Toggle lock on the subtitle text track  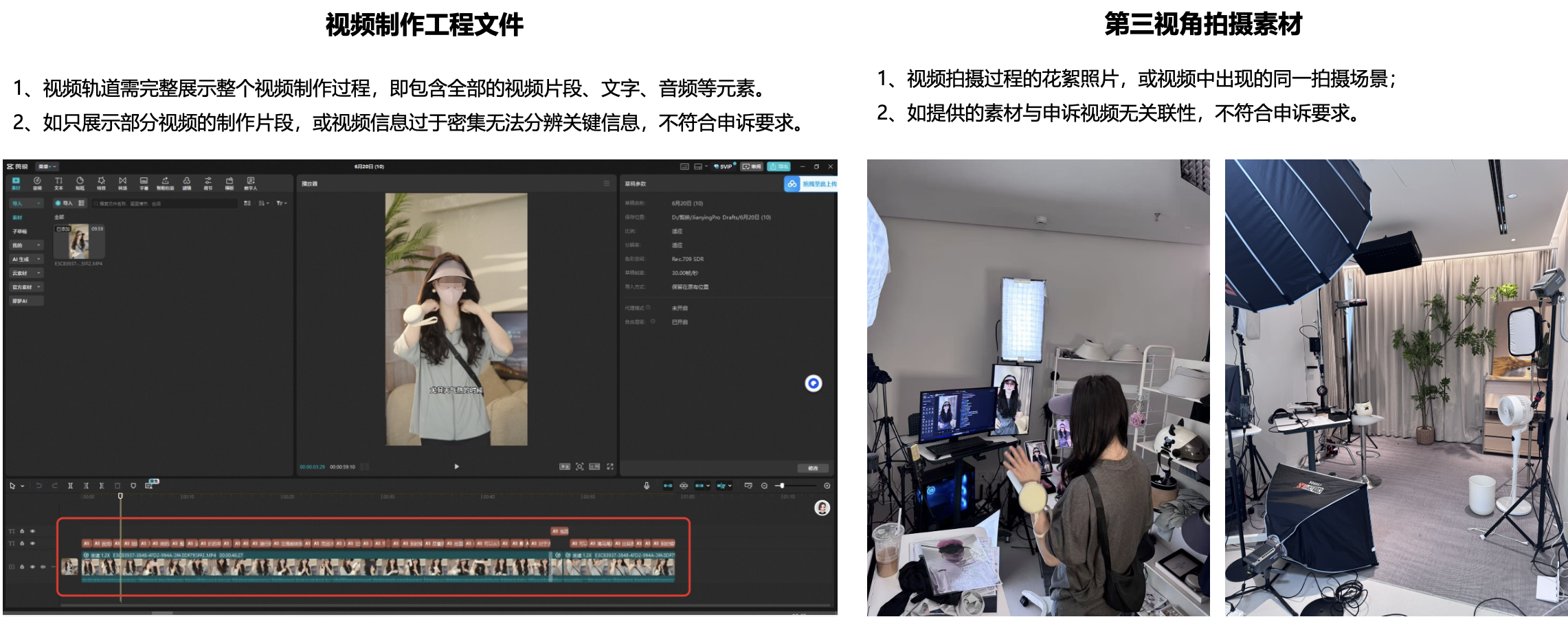coord(22,543)
